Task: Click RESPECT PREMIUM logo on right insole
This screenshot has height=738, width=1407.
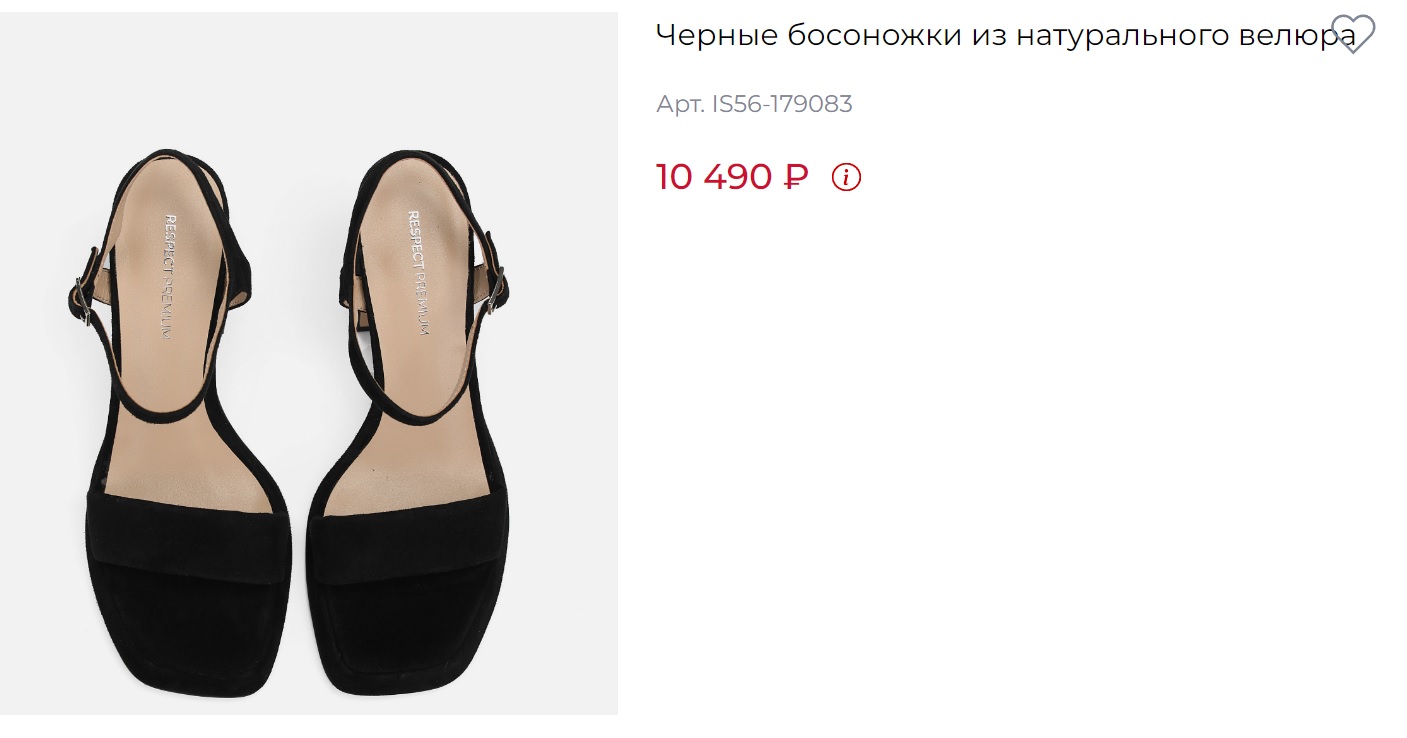Action: 418,273
